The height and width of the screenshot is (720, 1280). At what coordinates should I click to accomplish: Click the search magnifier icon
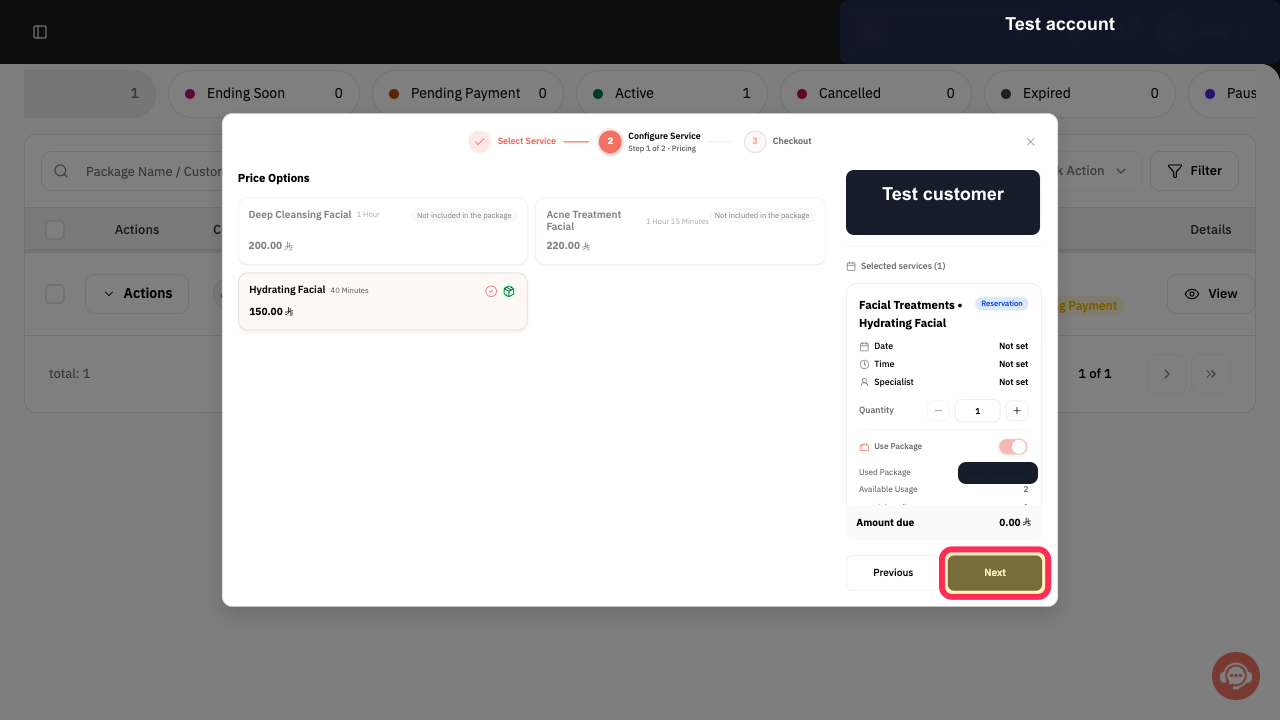pyautogui.click(x=61, y=171)
